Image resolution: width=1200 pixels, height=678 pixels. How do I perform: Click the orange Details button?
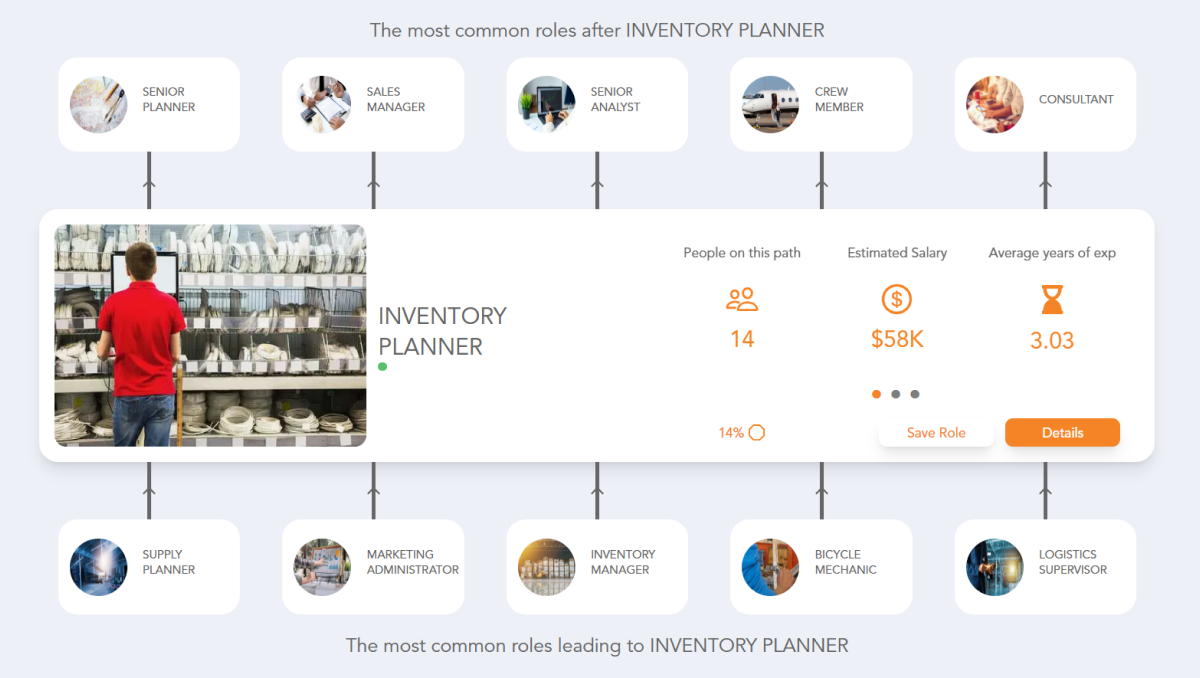tap(1062, 432)
